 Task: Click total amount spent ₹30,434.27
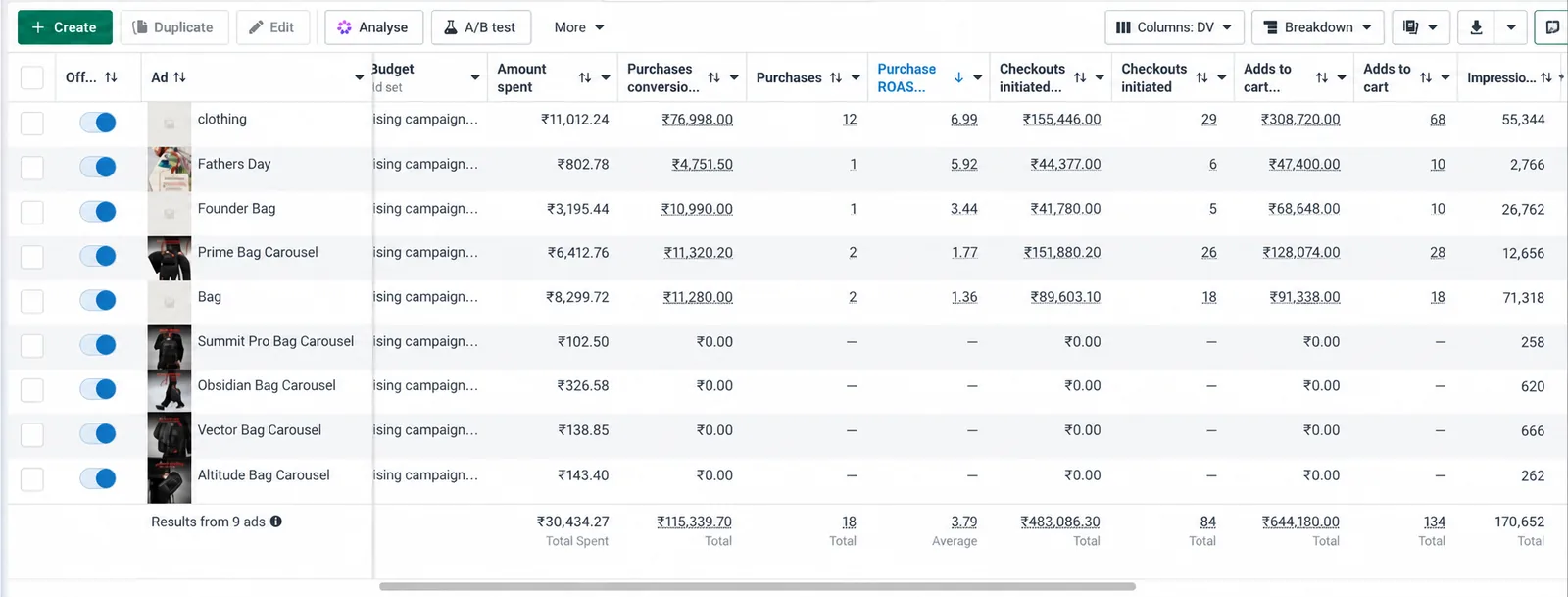point(572,522)
